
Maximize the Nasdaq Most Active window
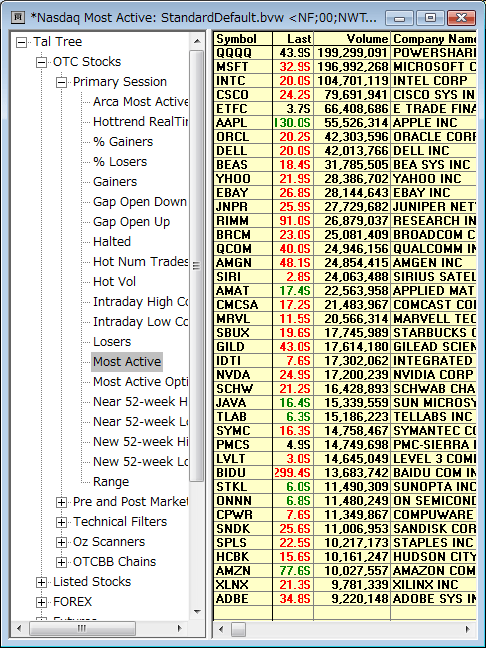pos(430,18)
